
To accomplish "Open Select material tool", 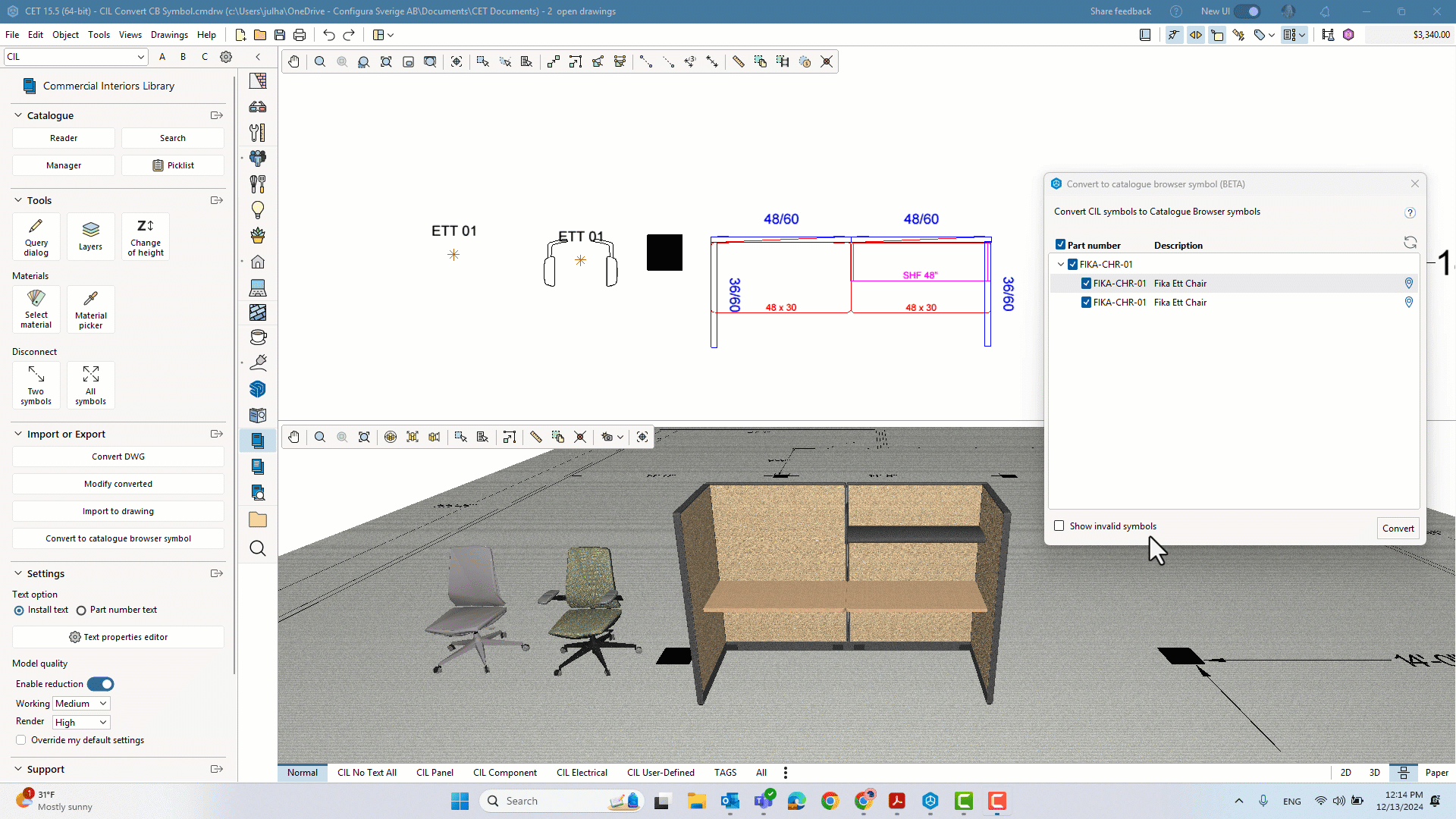I will click(36, 309).
